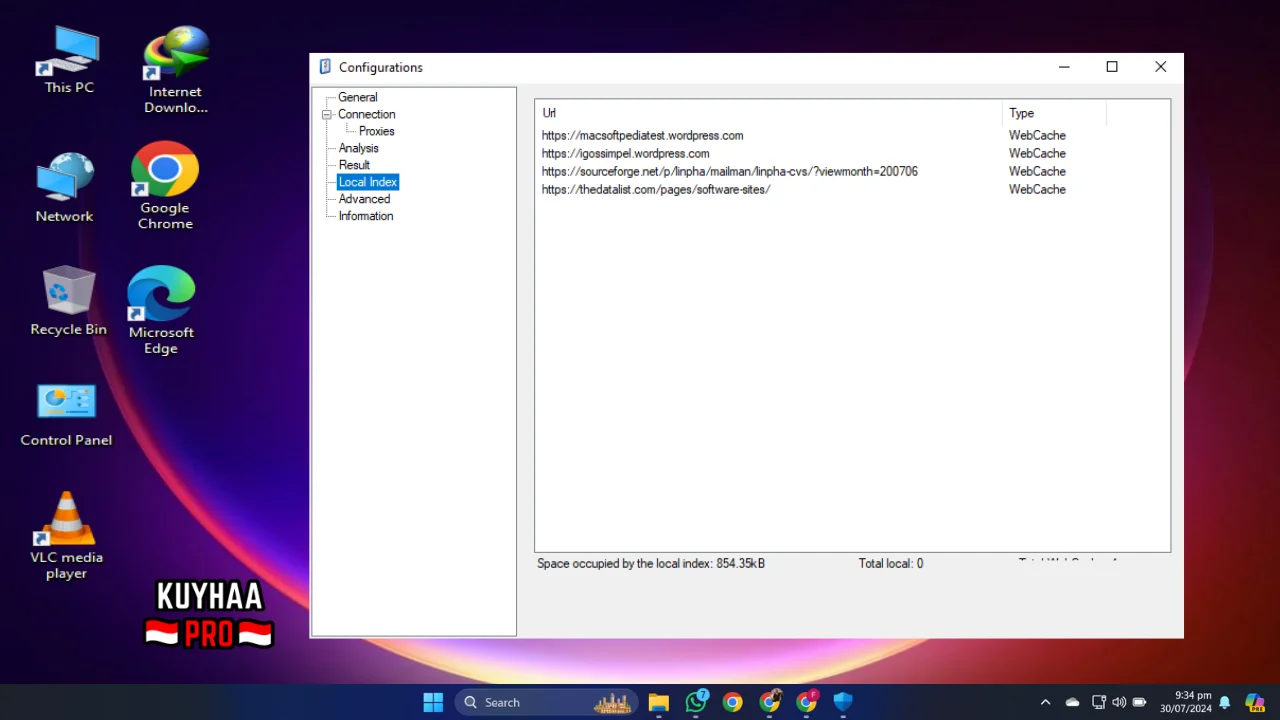The height and width of the screenshot is (720, 1280).
Task: Open Windows Security shield in taskbar
Action: tap(843, 702)
